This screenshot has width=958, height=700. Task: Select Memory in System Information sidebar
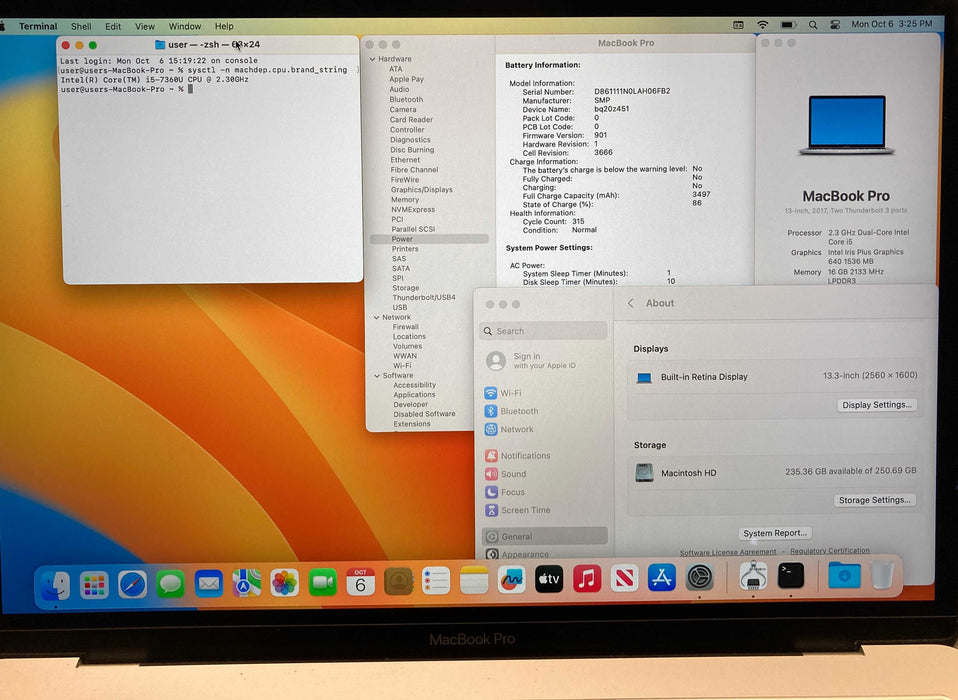(x=405, y=200)
